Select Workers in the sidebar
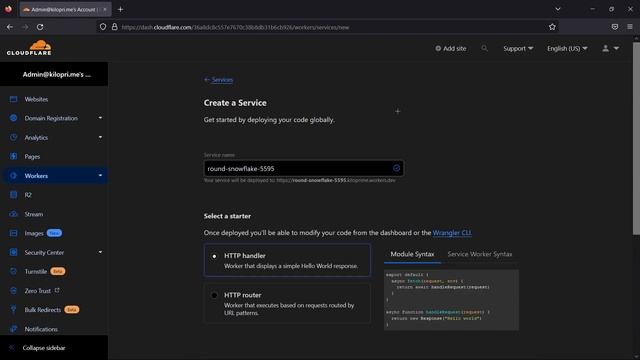 point(36,176)
